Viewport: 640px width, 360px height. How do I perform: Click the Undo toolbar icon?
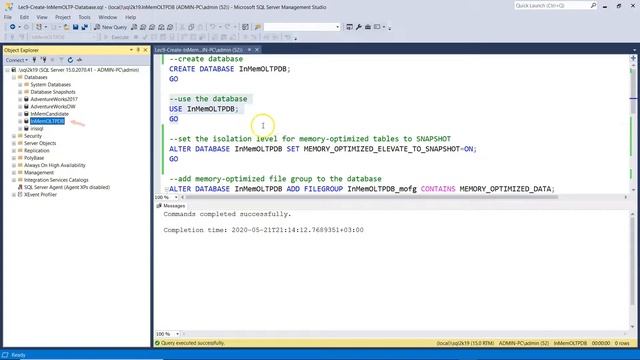pyautogui.click(x=213, y=27)
